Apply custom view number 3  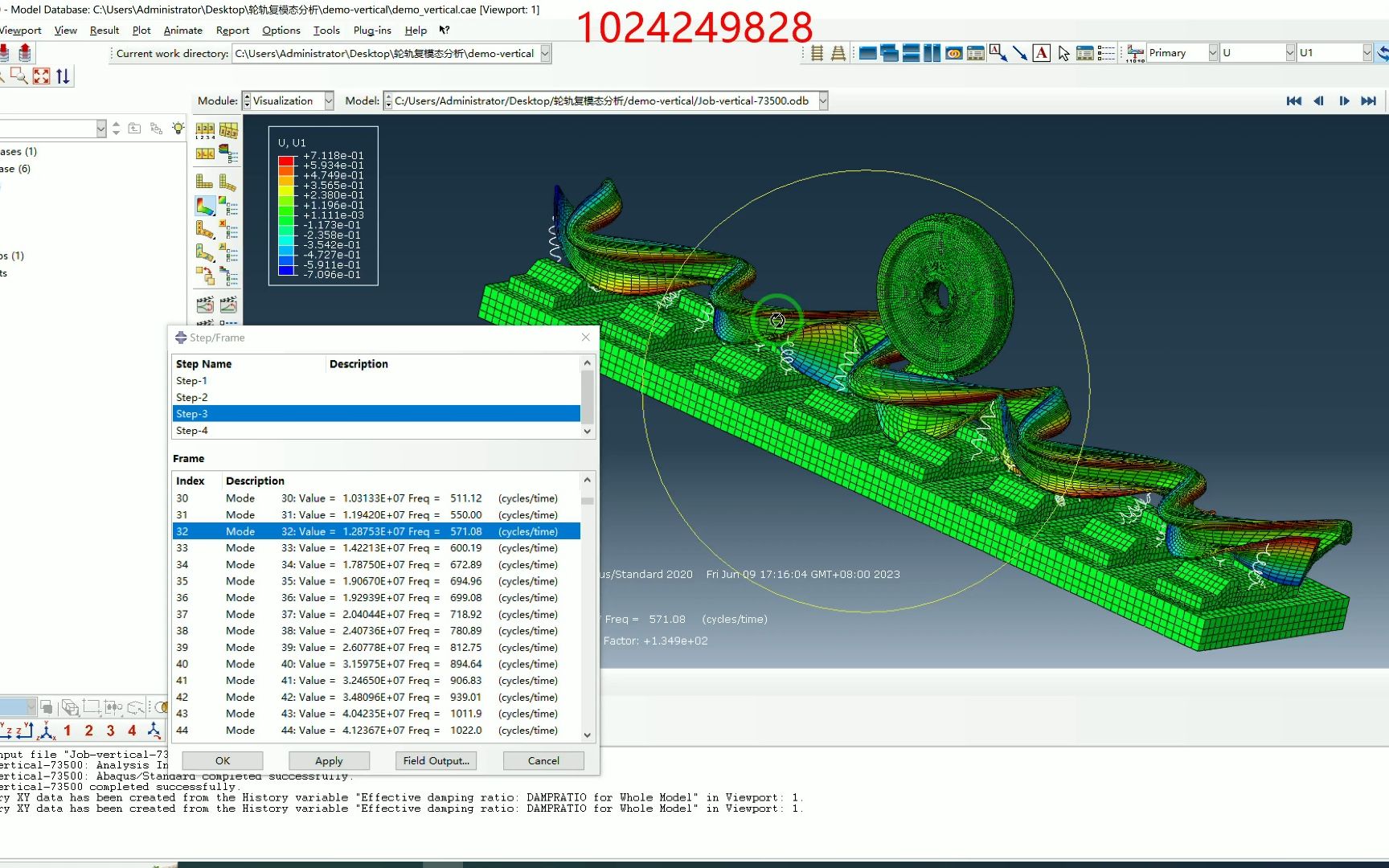[x=110, y=731]
